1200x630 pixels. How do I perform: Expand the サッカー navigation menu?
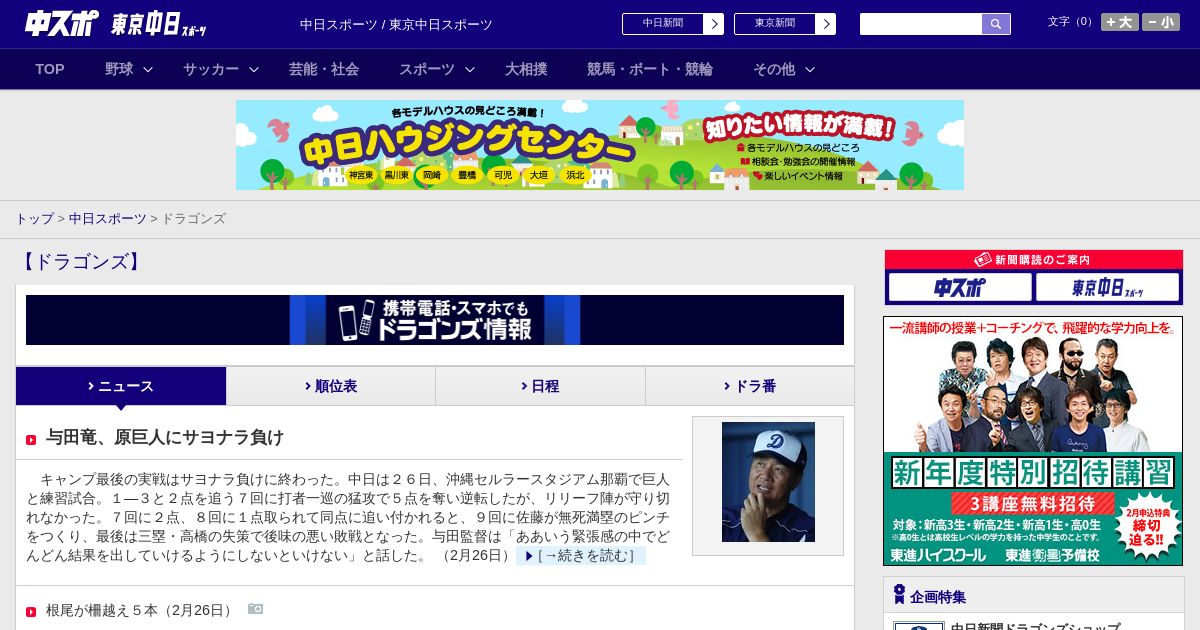pyautogui.click(x=221, y=69)
